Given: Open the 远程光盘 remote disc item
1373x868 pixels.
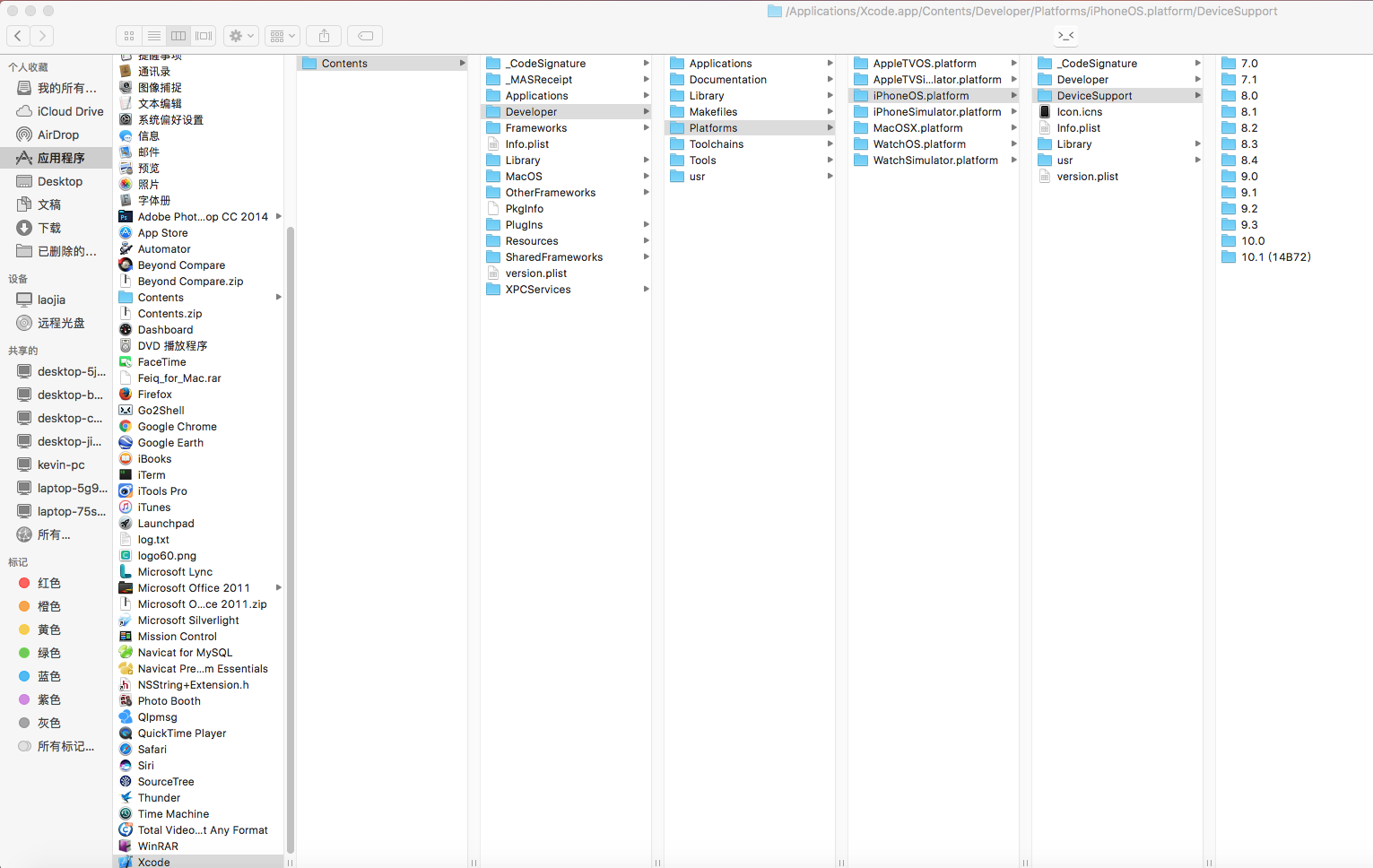Looking at the screenshot, I should tap(50, 323).
